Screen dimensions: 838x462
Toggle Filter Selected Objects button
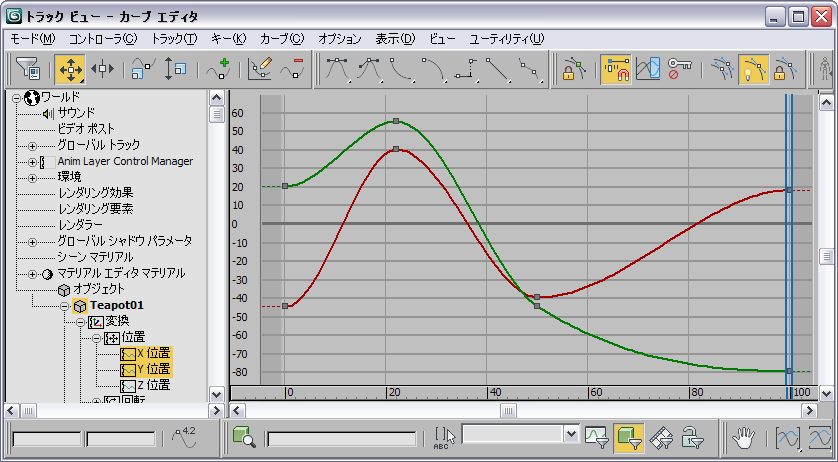click(x=628, y=437)
